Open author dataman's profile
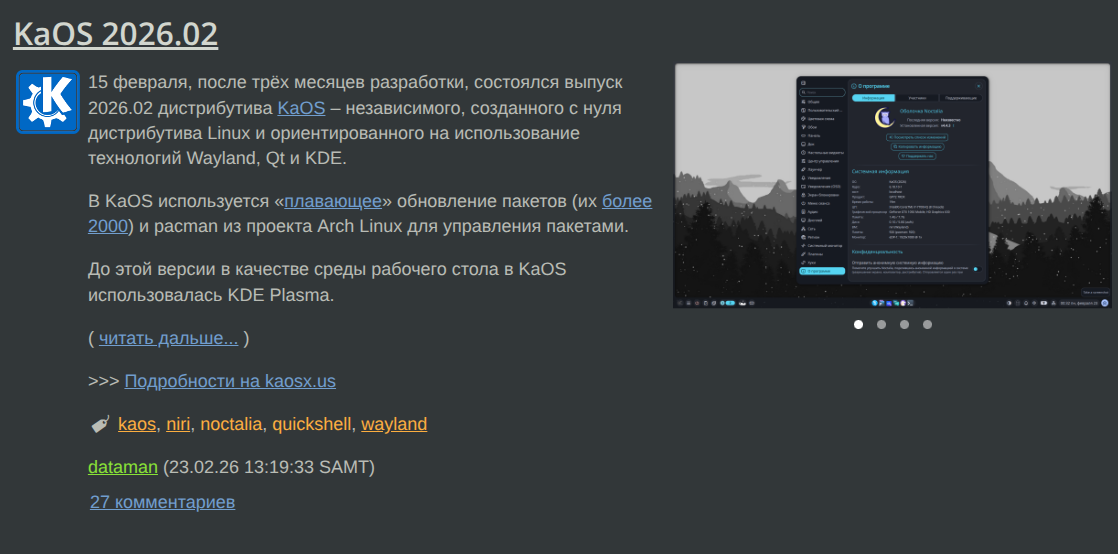Viewport: 1118px width, 554px height. coord(123,467)
